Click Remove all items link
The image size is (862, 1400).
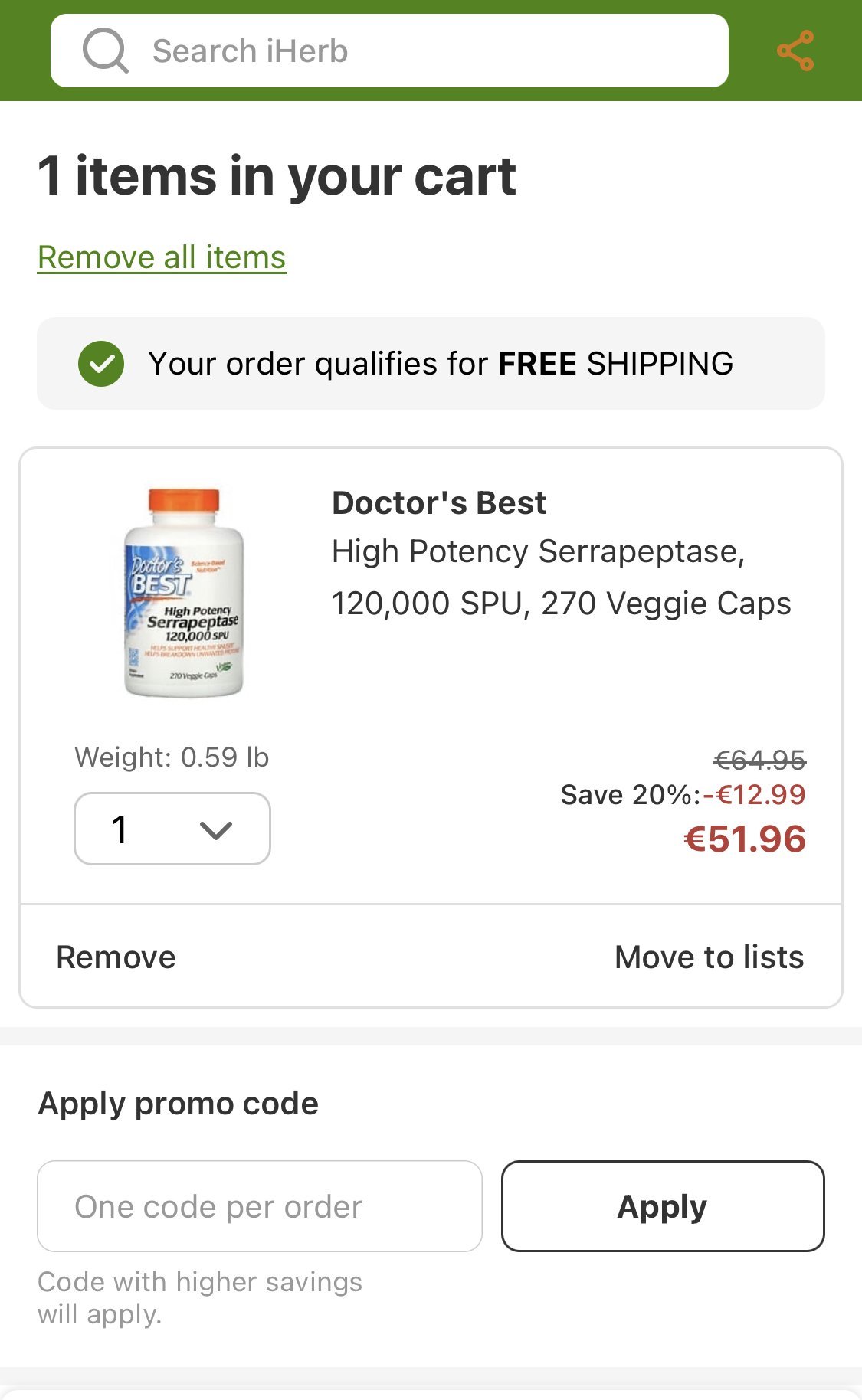coord(162,257)
